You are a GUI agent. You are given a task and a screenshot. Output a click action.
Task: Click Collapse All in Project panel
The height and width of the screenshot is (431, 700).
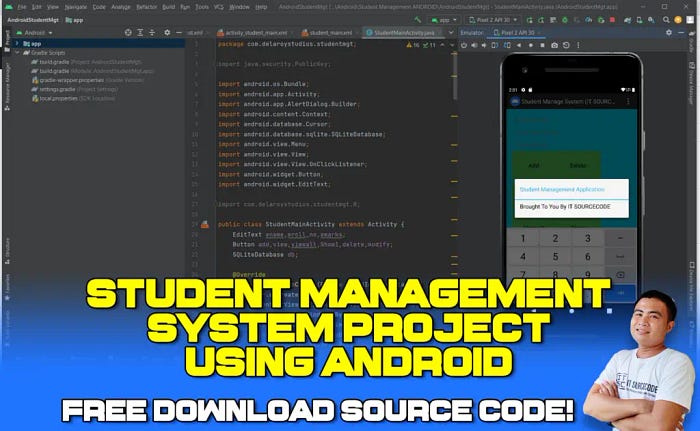pyautogui.click(x=152, y=33)
